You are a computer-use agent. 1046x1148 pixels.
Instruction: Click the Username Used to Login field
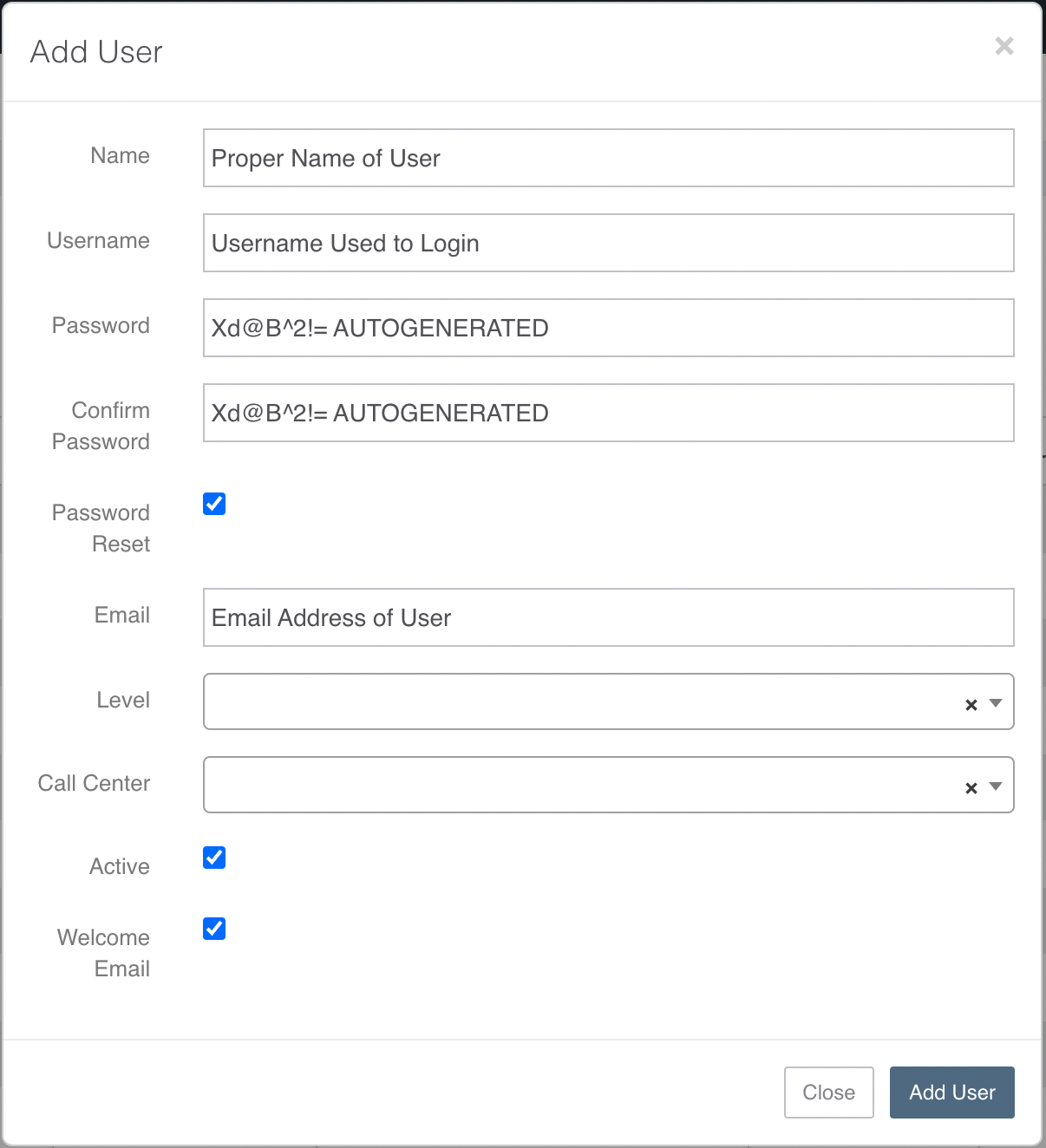coord(607,243)
